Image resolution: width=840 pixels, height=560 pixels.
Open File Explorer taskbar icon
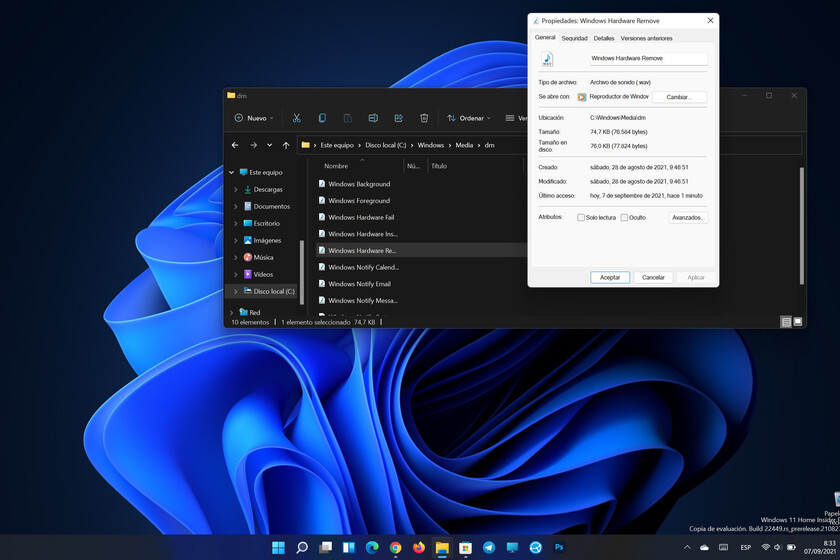tap(442, 547)
